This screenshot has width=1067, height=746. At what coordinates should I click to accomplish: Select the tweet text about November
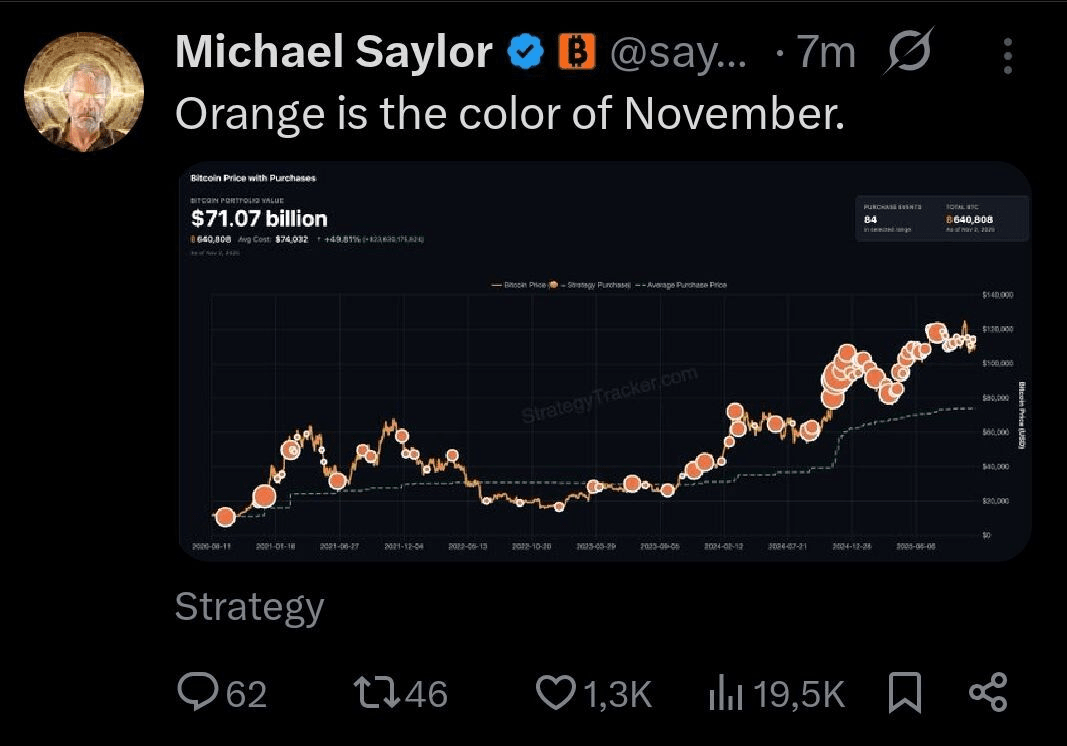point(509,114)
